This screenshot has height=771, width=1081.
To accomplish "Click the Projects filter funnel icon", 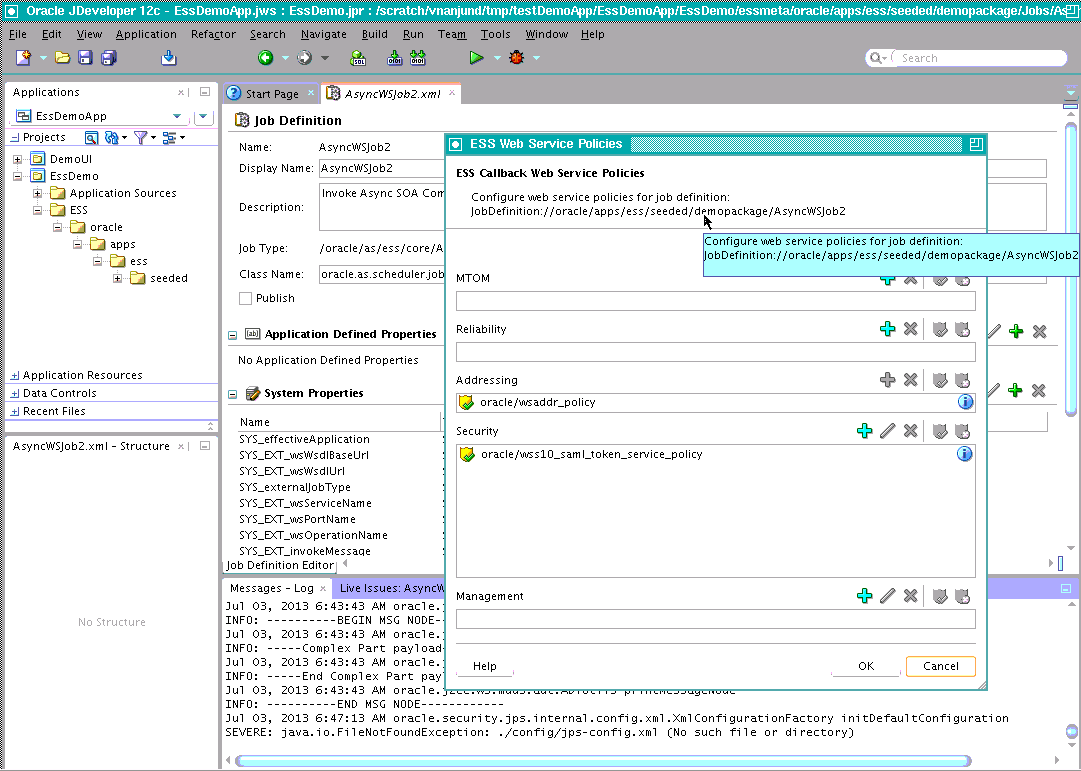I will tap(141, 138).
